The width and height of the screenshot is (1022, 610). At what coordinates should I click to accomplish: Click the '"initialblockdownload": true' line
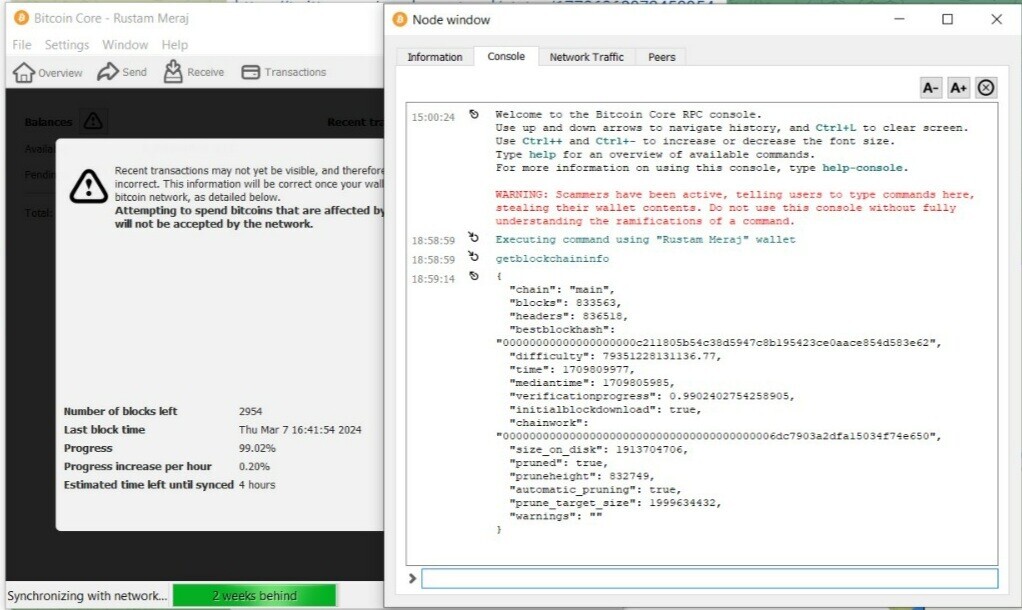605,409
